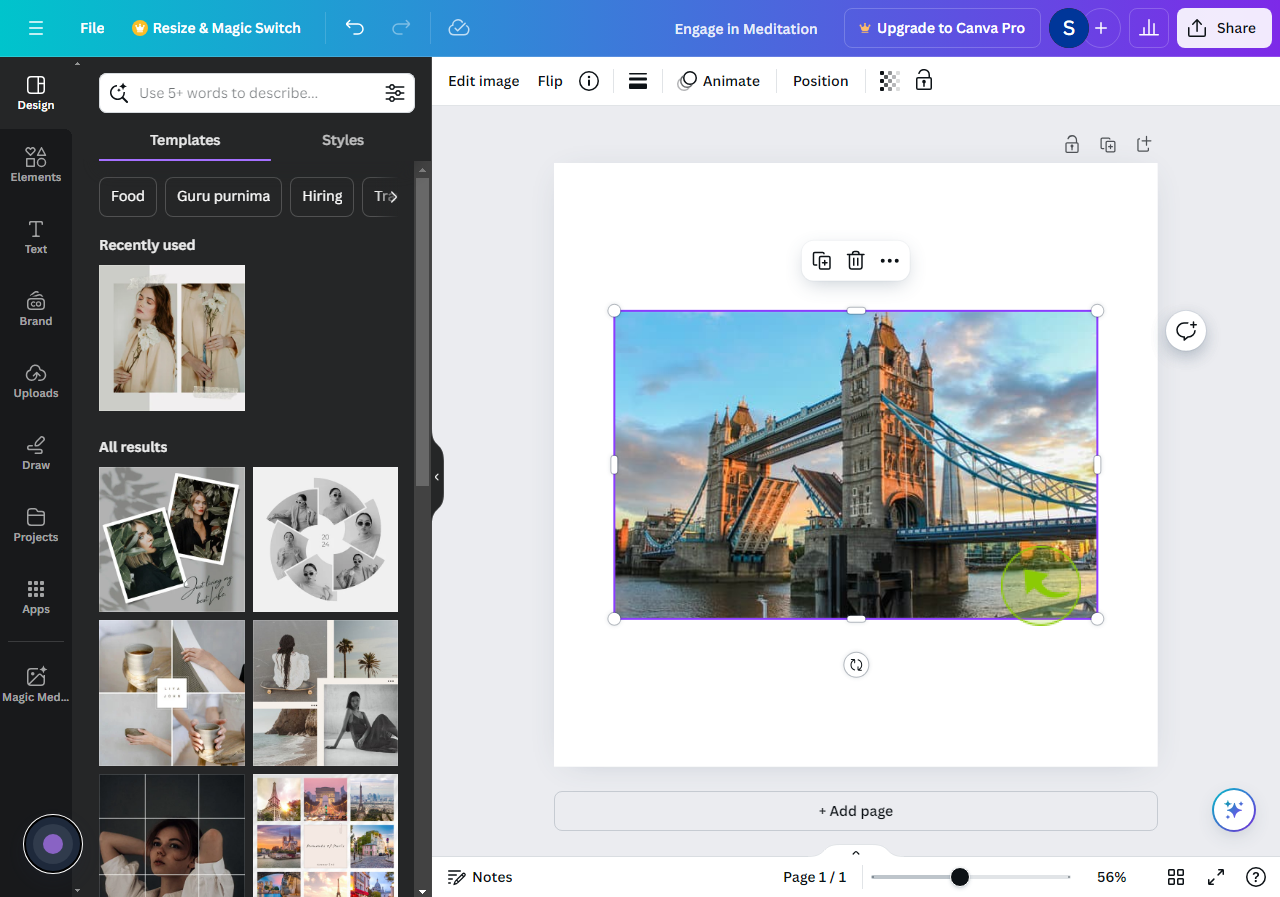Click Flip in the toolbar

[x=550, y=81]
